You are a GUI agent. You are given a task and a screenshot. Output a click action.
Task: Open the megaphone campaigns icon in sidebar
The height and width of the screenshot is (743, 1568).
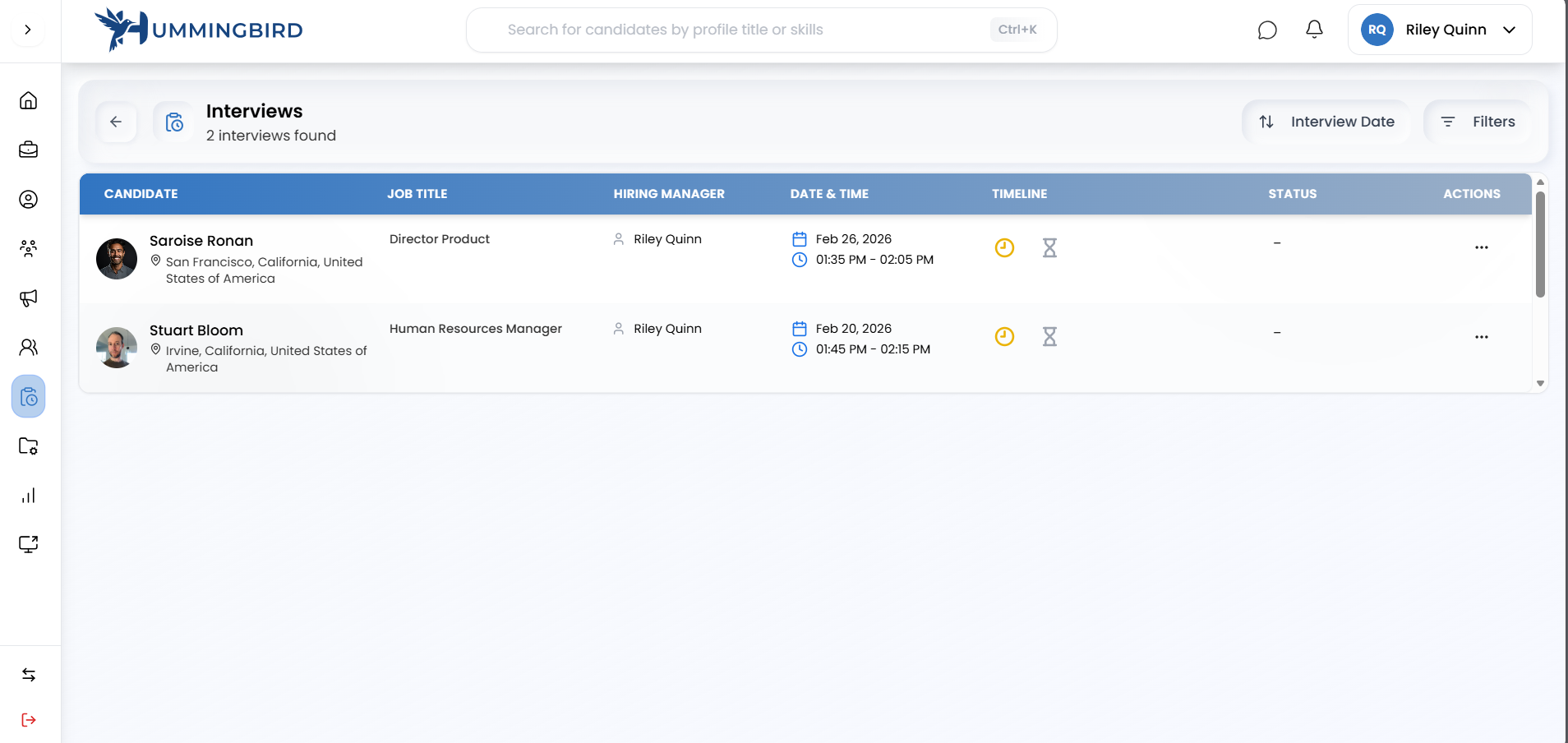click(29, 298)
